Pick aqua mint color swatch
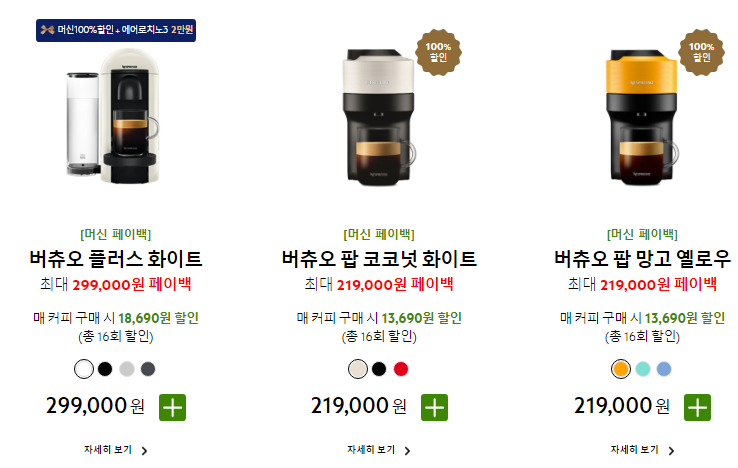 643,369
